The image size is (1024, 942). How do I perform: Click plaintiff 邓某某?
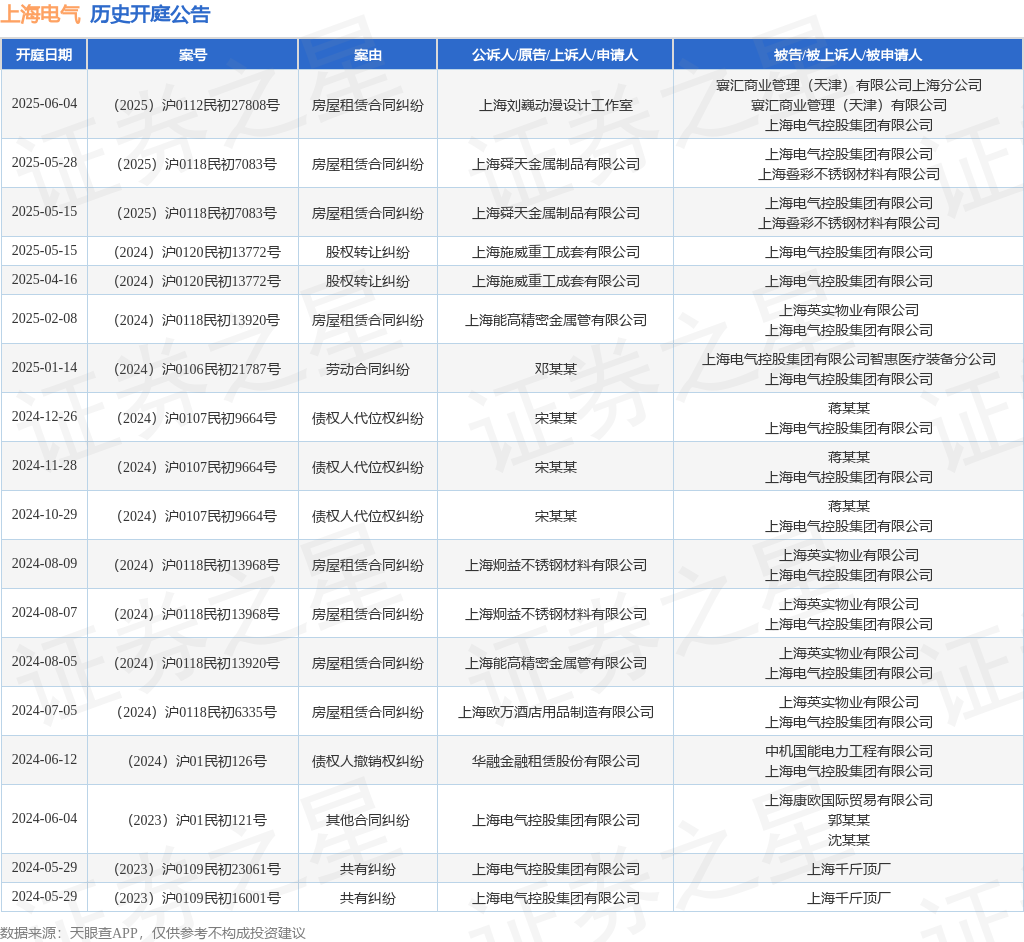556,370
